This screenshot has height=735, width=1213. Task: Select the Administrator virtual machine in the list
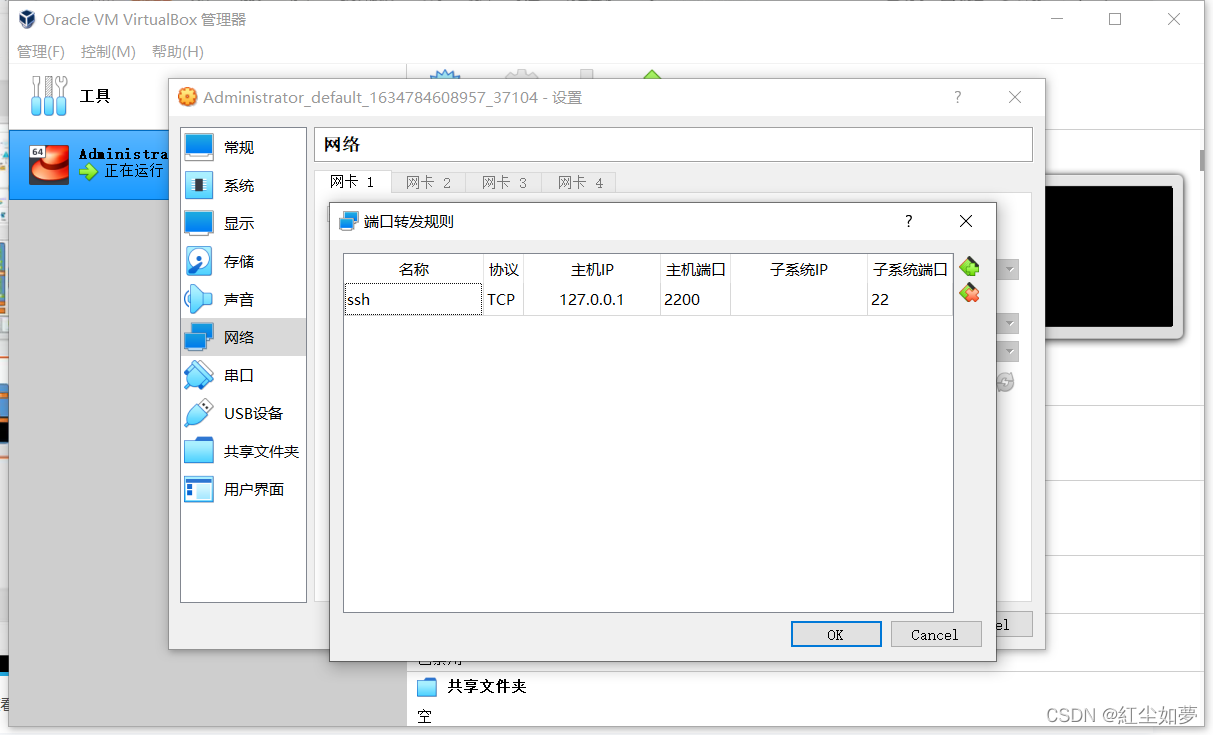tap(90, 163)
